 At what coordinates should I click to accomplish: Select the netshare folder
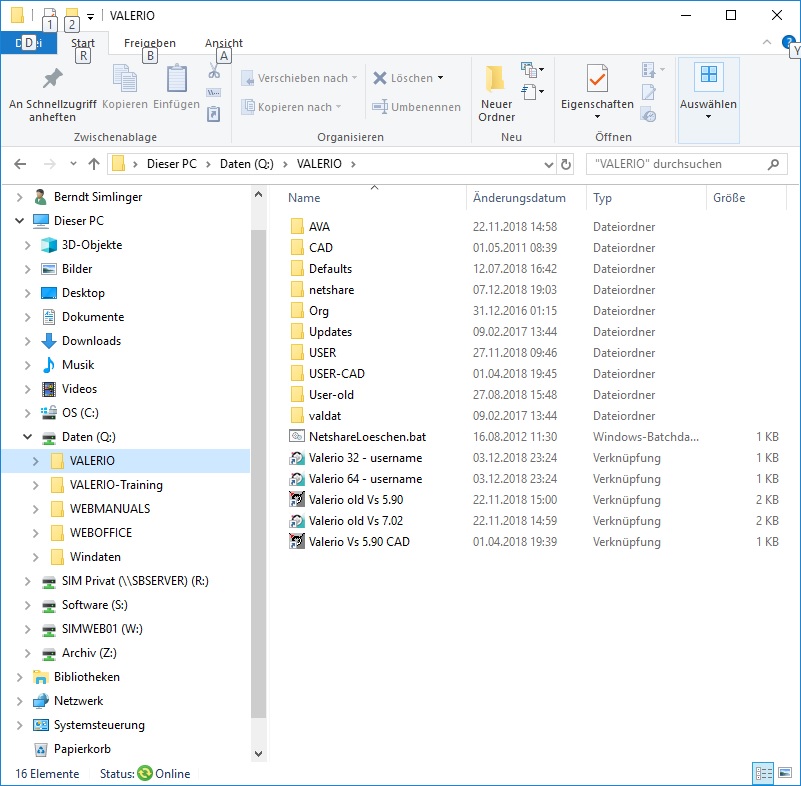pyautogui.click(x=331, y=290)
